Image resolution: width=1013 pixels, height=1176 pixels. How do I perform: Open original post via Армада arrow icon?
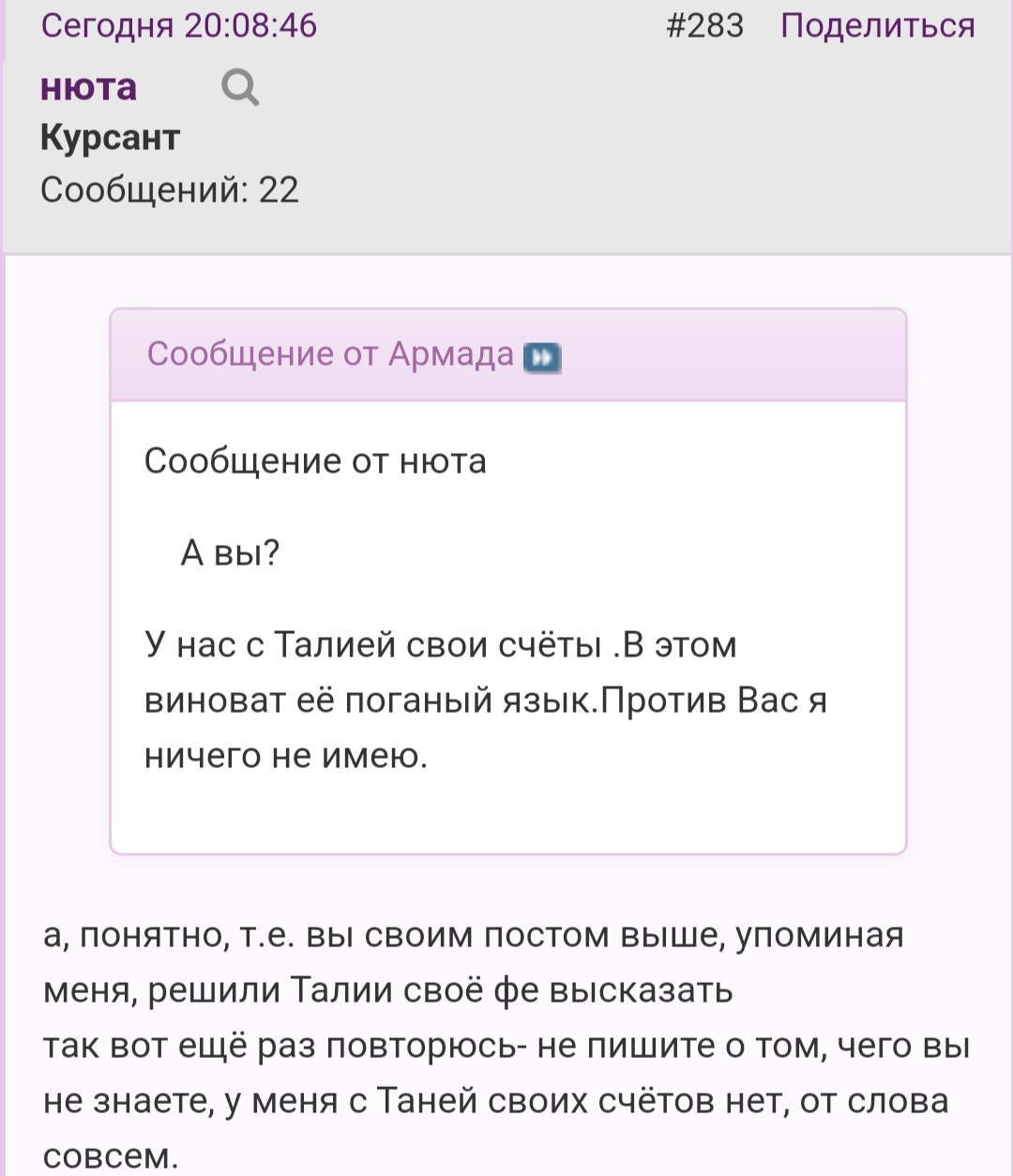point(542,357)
